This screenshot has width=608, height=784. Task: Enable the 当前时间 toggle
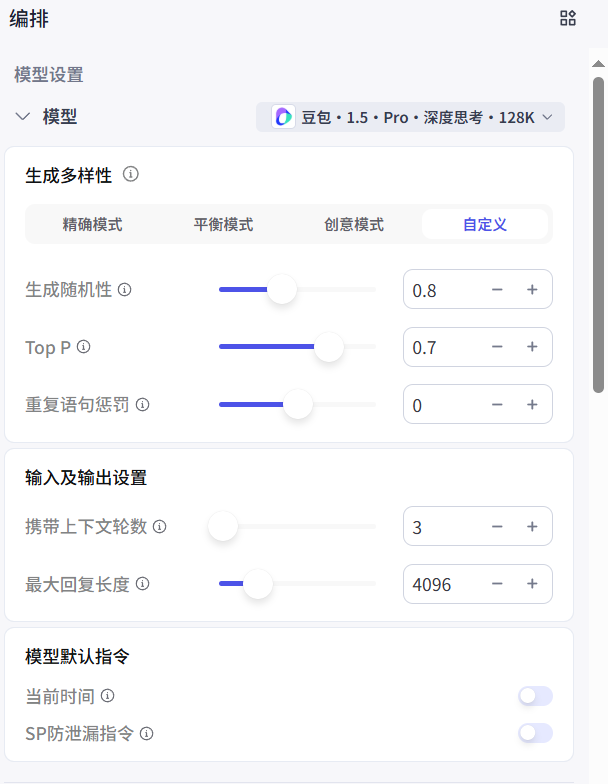coord(535,696)
